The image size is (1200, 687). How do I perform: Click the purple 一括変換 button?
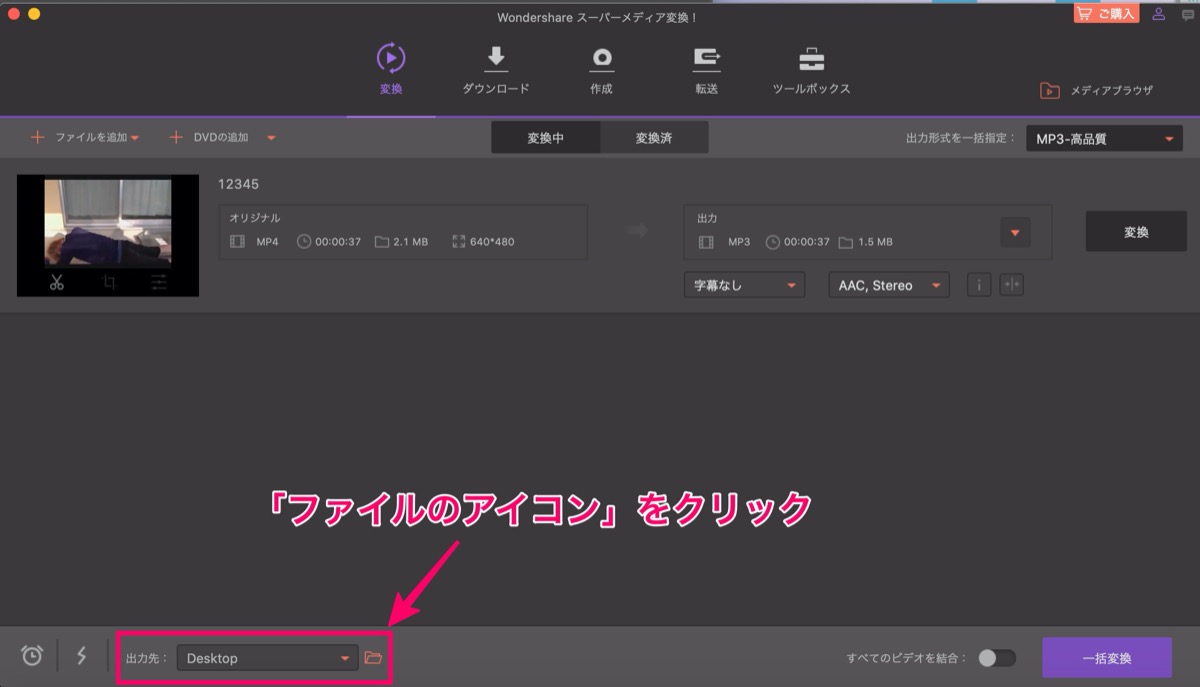(1107, 658)
